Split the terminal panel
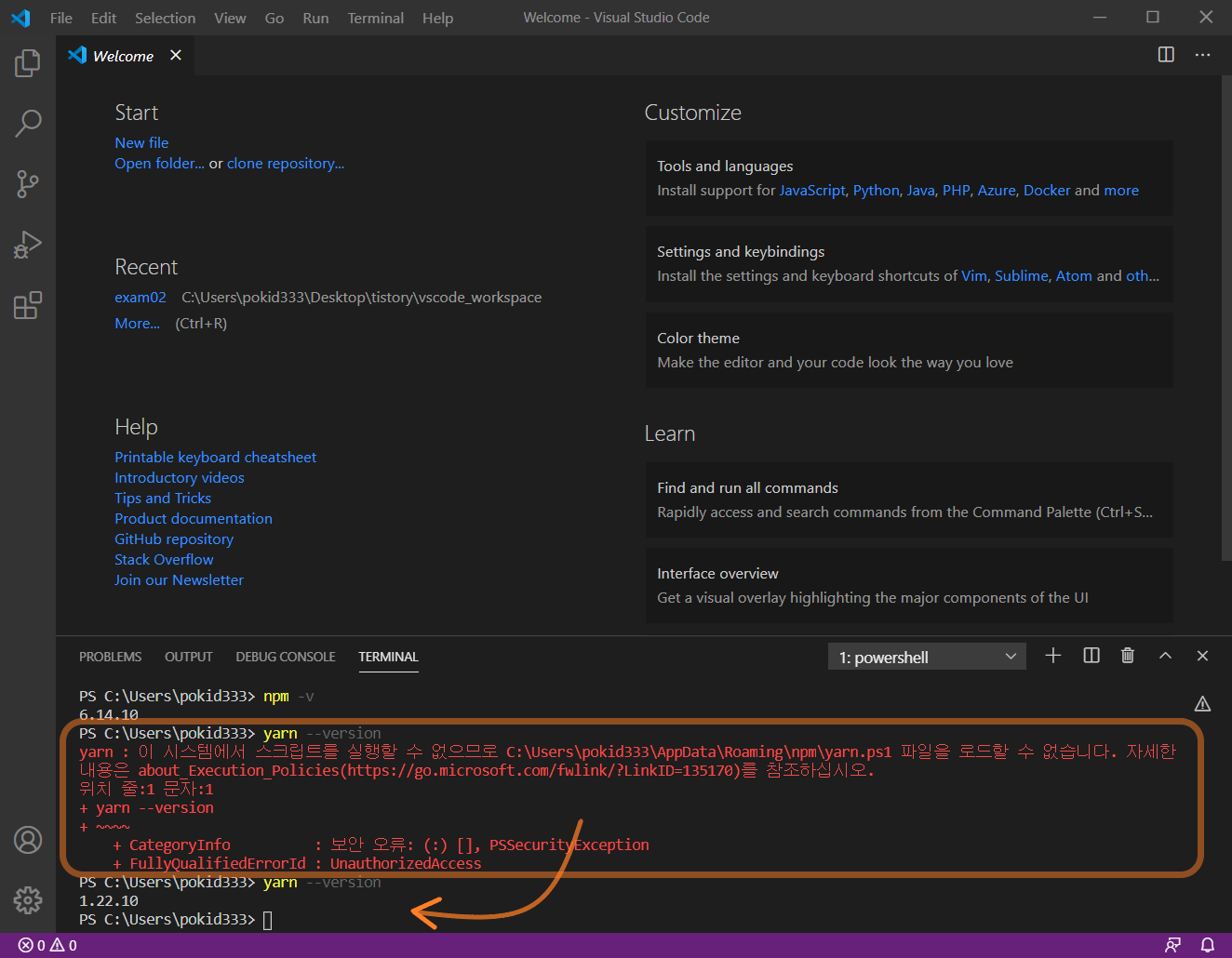The image size is (1232, 958). pos(1091,656)
